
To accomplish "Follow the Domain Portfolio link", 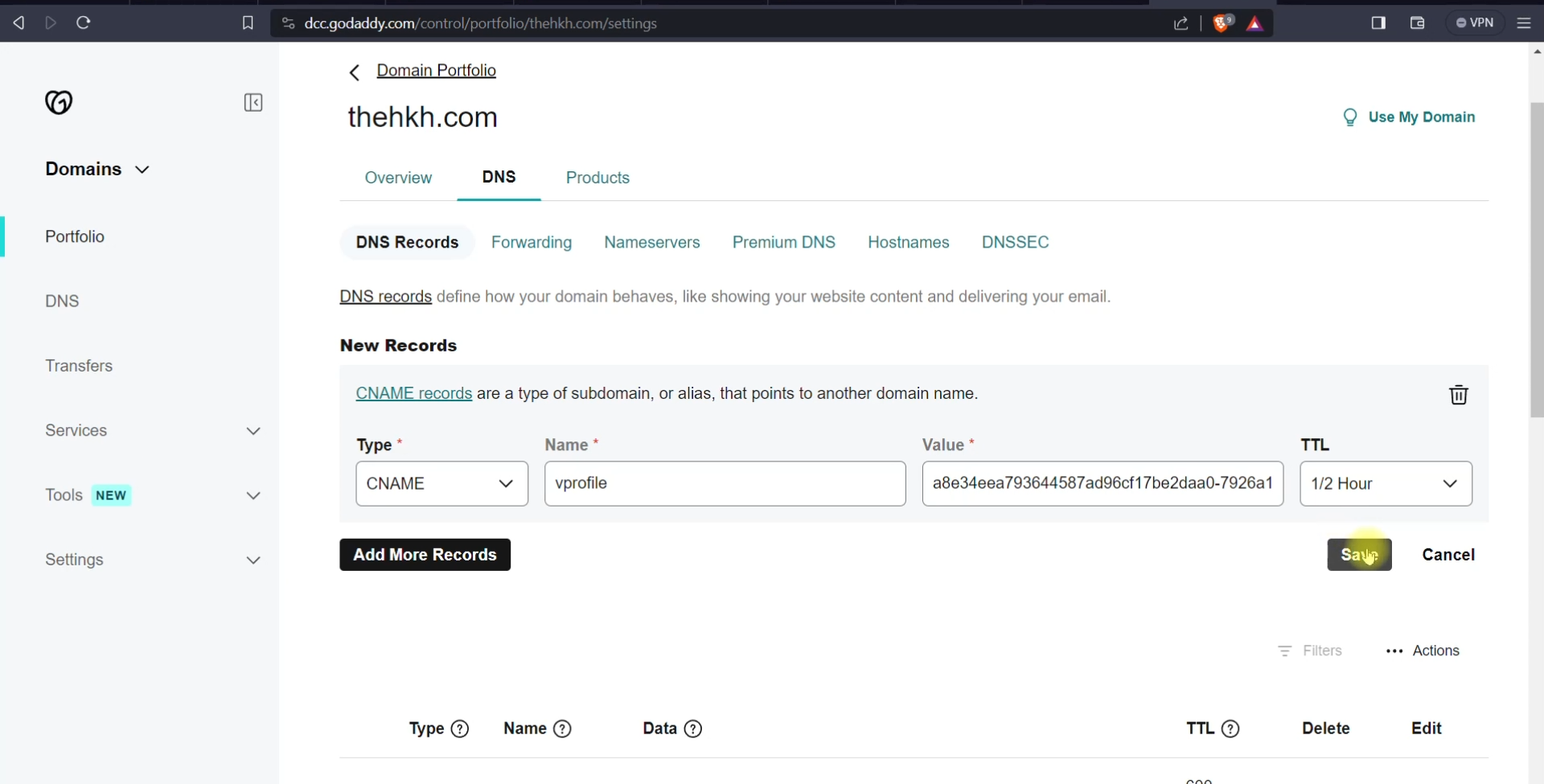I will click(x=436, y=71).
